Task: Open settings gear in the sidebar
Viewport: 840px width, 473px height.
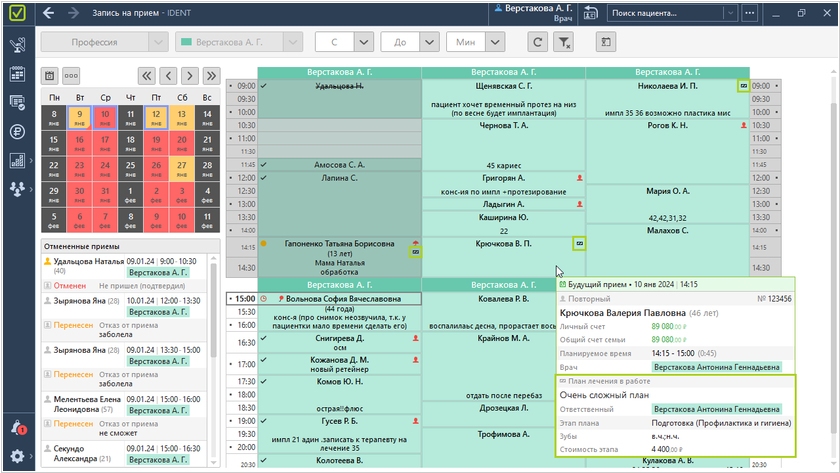Action: tap(17, 456)
